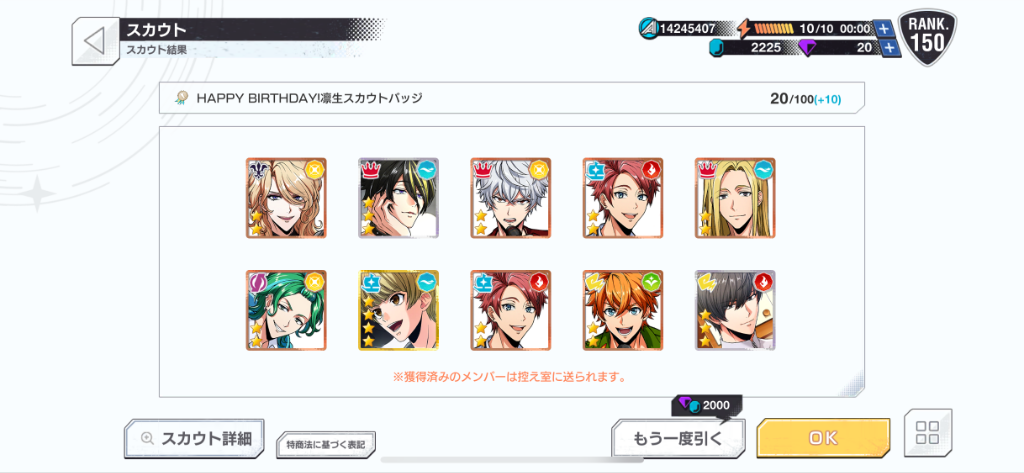Image resolution: width=1024 pixels, height=473 pixels.
Task: Tap the lightning stamina icon
Action: coord(744,29)
